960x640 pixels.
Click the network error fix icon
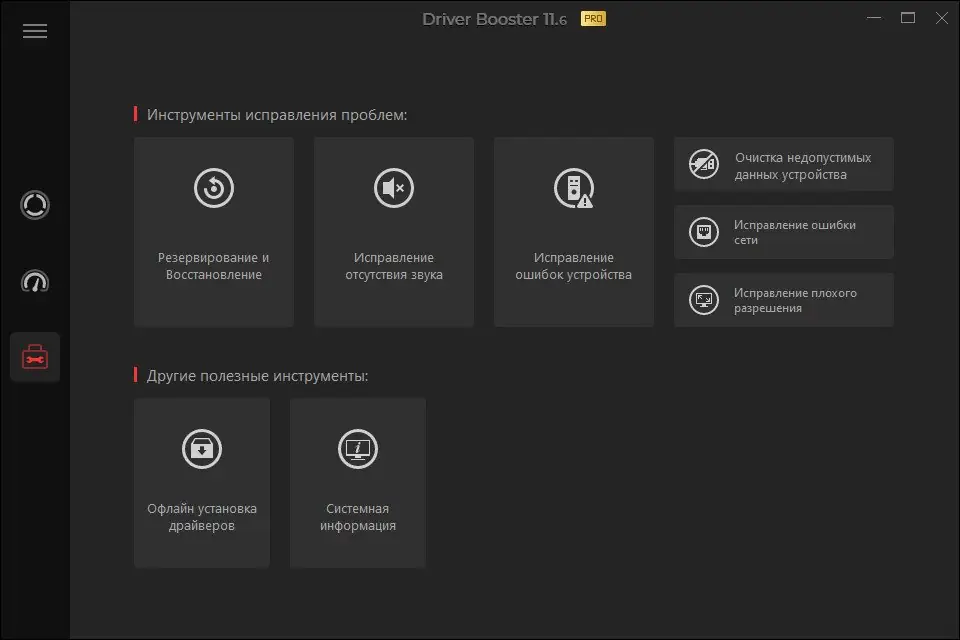[703, 233]
